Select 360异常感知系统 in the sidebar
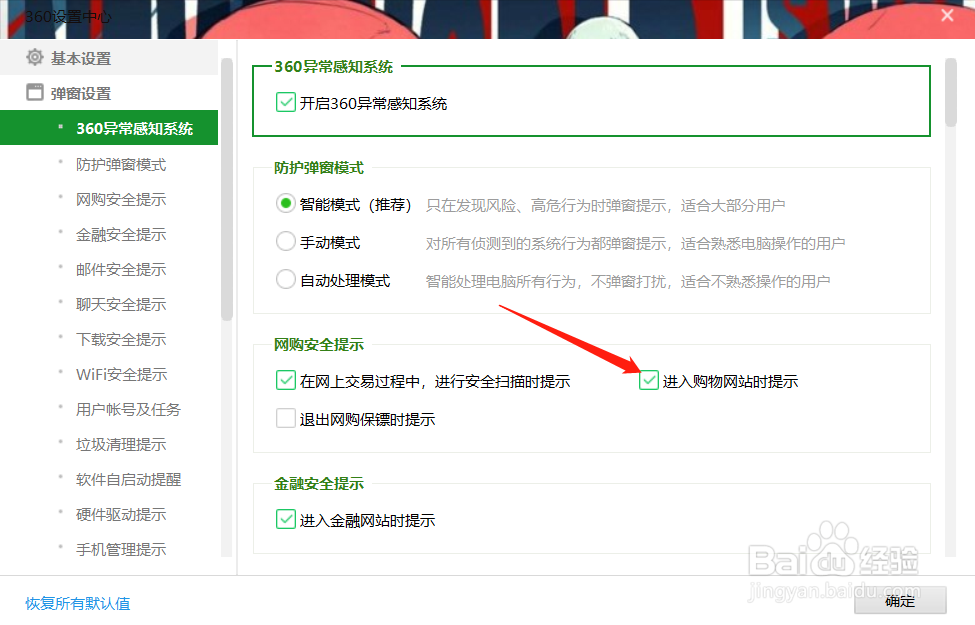Screen dimensions: 975x625 point(109,128)
